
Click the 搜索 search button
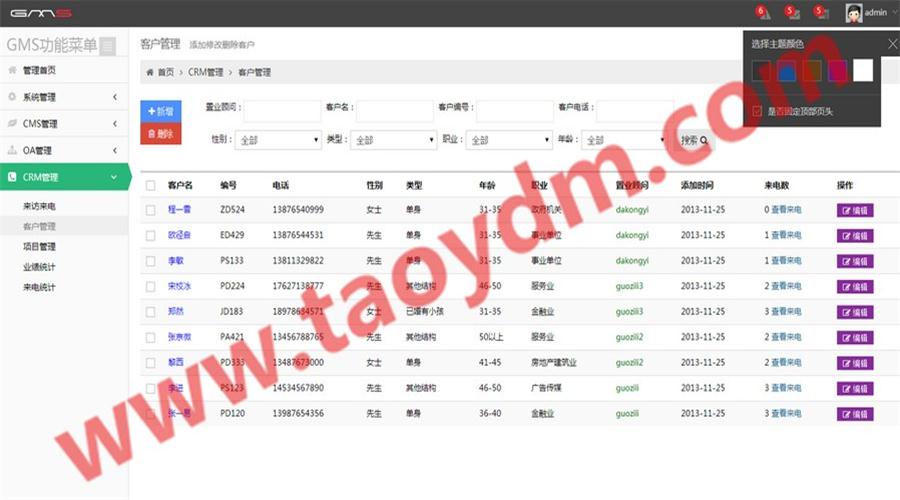coord(695,140)
